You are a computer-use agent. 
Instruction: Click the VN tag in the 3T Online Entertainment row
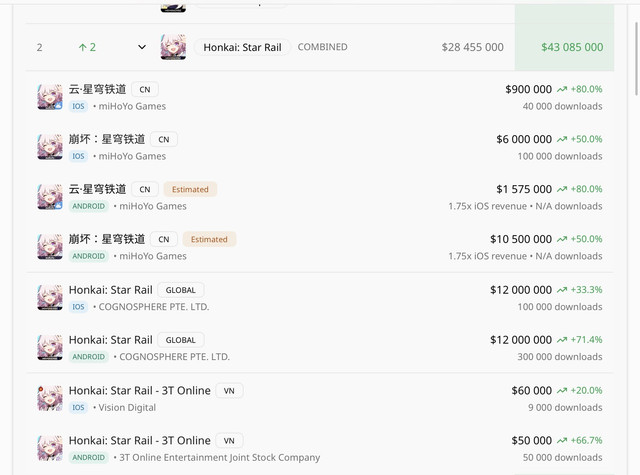click(229, 441)
